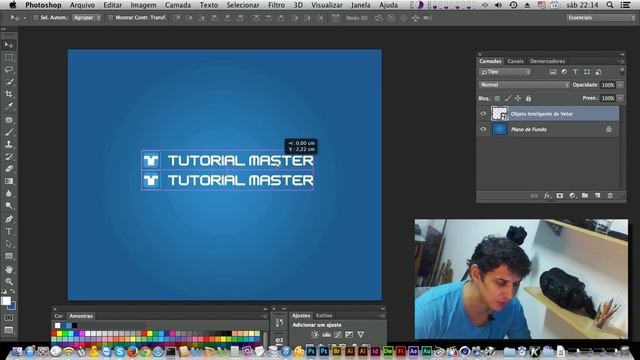Select the Gradient tool
The height and width of the screenshot is (360, 640).
point(9,181)
